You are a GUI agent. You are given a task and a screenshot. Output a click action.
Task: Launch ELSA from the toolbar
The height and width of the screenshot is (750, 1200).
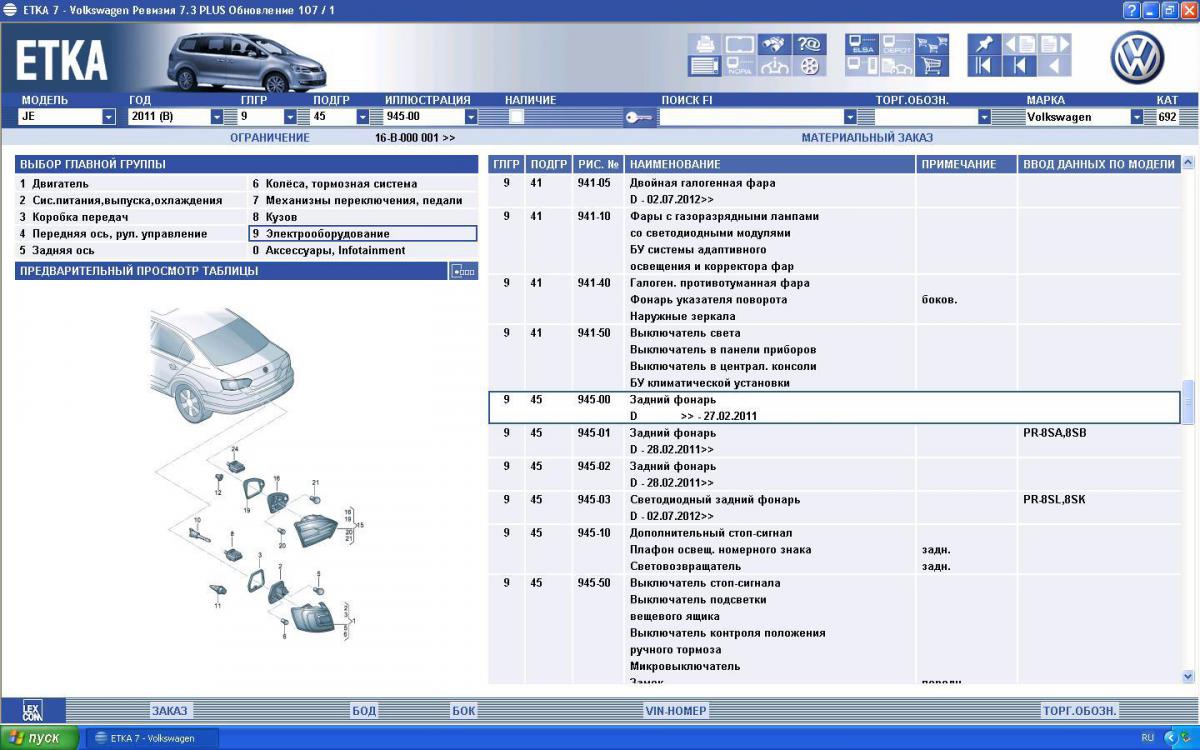coord(861,44)
